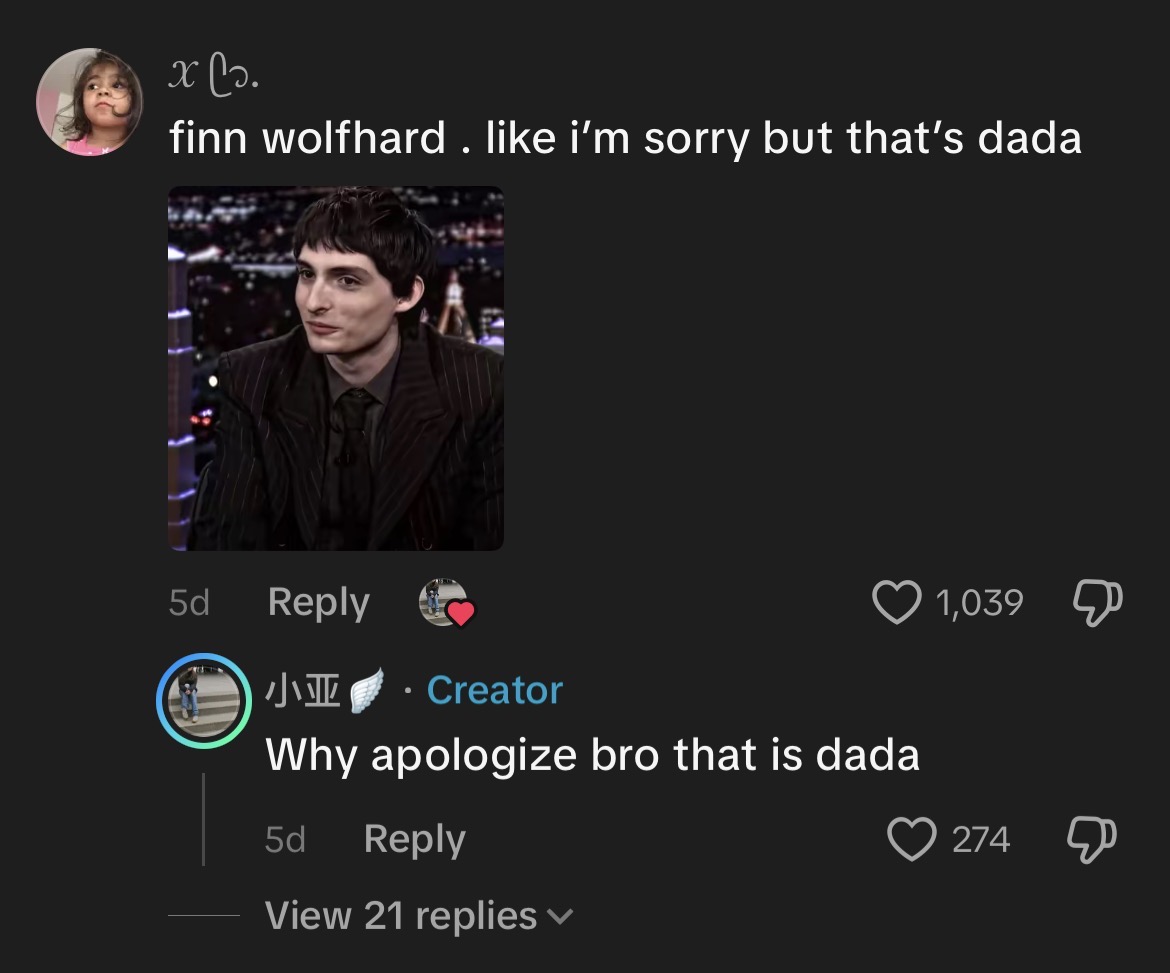Reply to the creator's comment
Screen dimensions: 1170x973
pos(415,839)
